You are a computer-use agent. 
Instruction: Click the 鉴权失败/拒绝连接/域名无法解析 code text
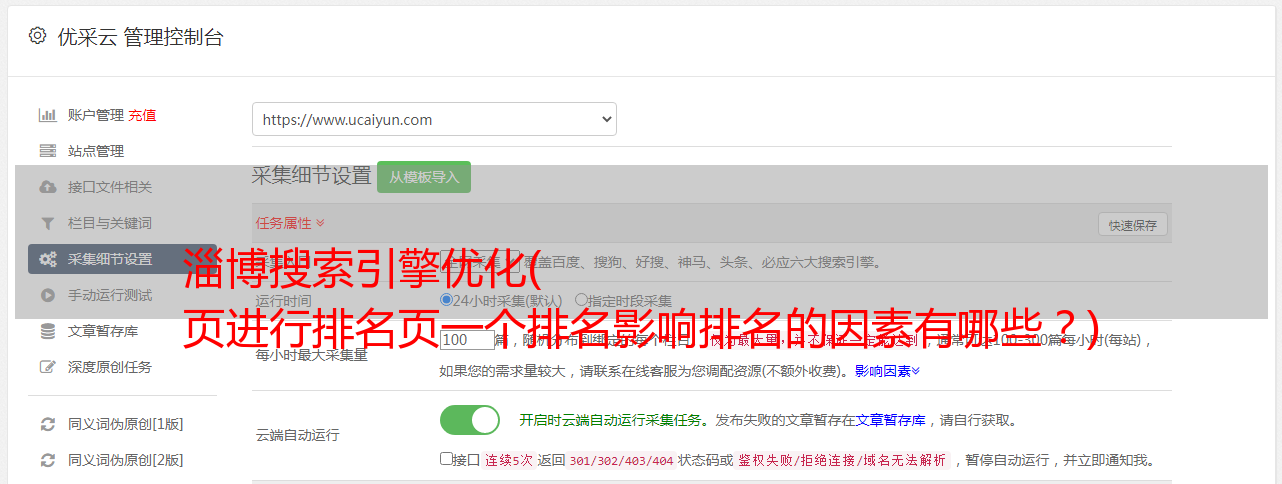[842, 461]
